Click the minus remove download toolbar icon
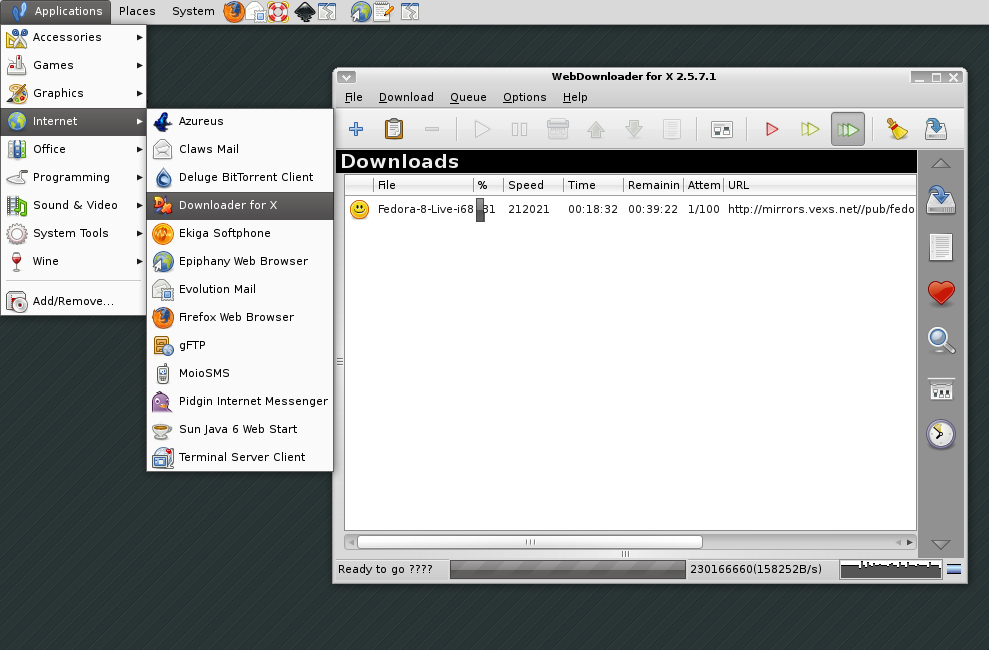The width and height of the screenshot is (989, 650). tap(432, 129)
